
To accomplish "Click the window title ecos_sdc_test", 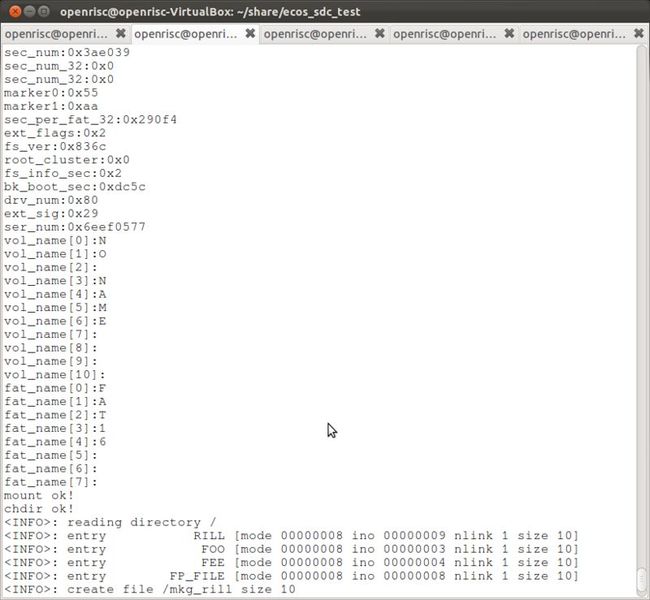I will (x=210, y=12).
